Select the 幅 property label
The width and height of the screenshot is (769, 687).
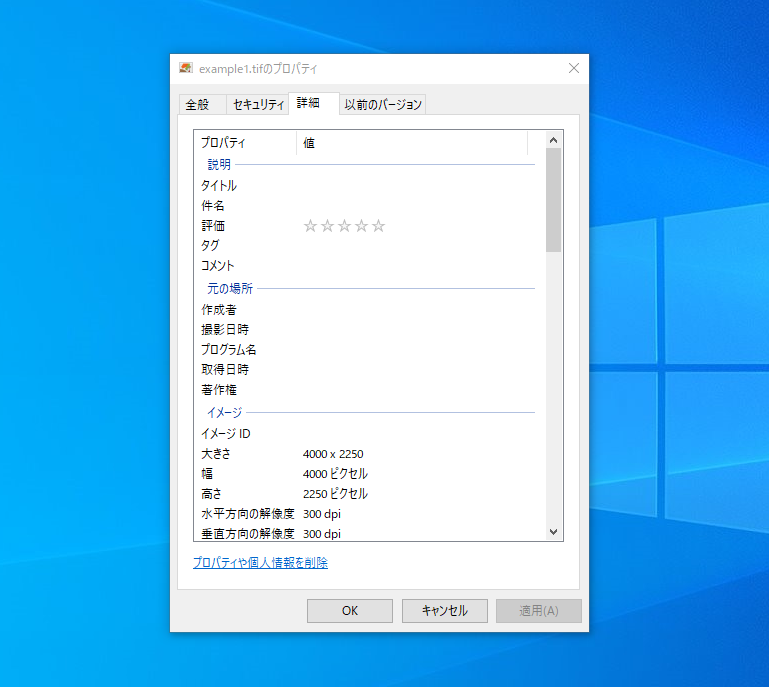[207, 474]
